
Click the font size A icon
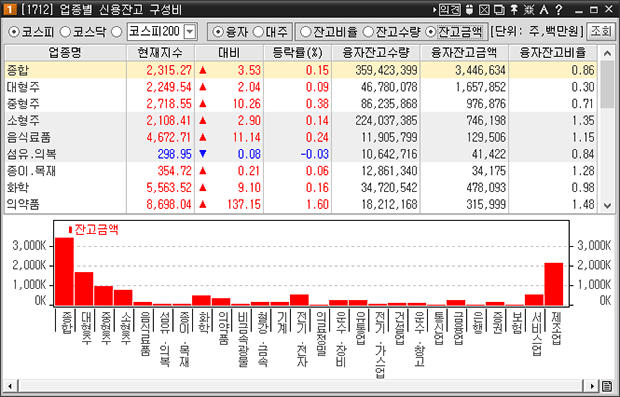point(544,9)
